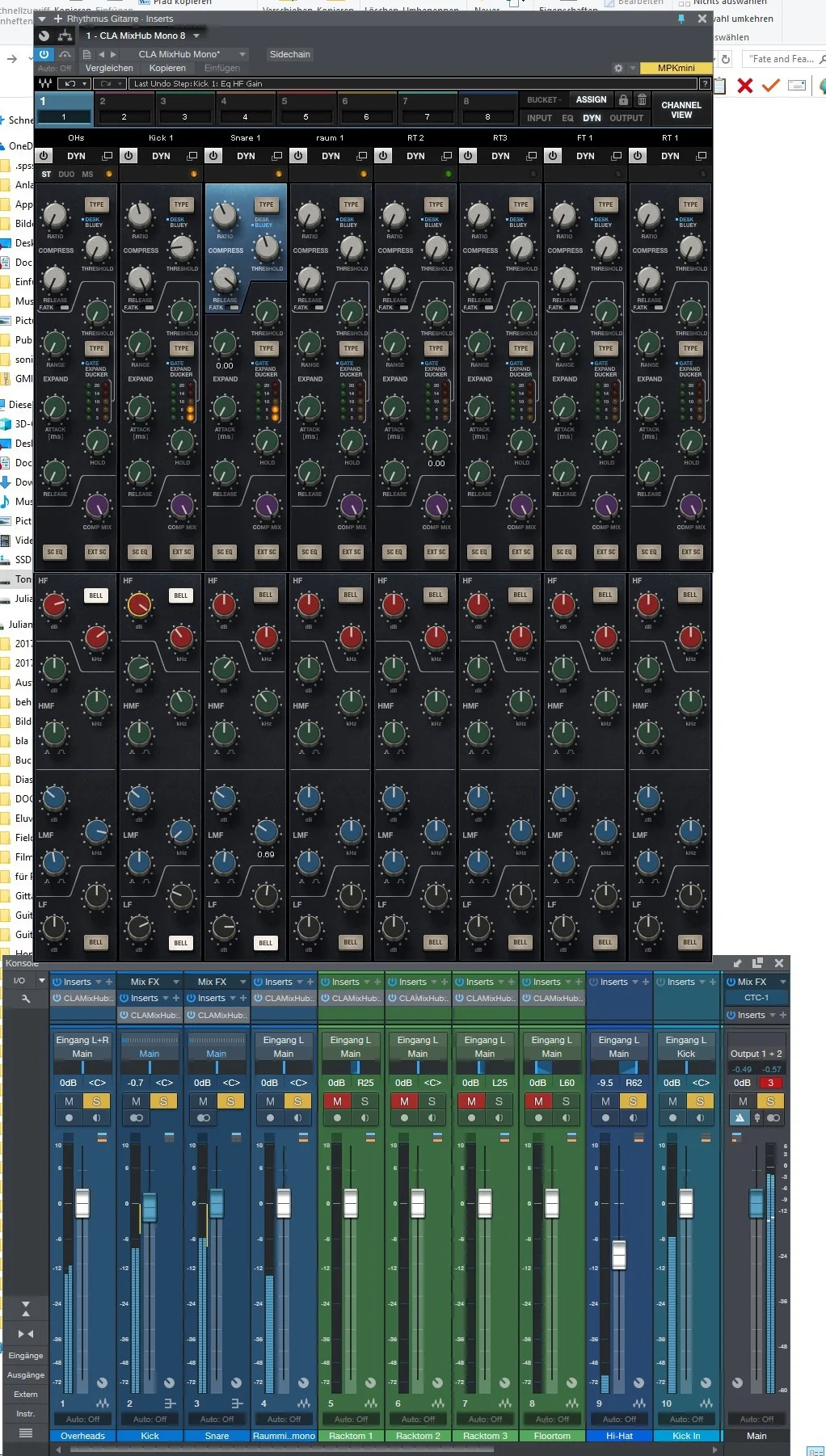This screenshot has height=1456, width=826.
Task: Toggle DYN power on the Kick 1 channel
Action: 129,156
